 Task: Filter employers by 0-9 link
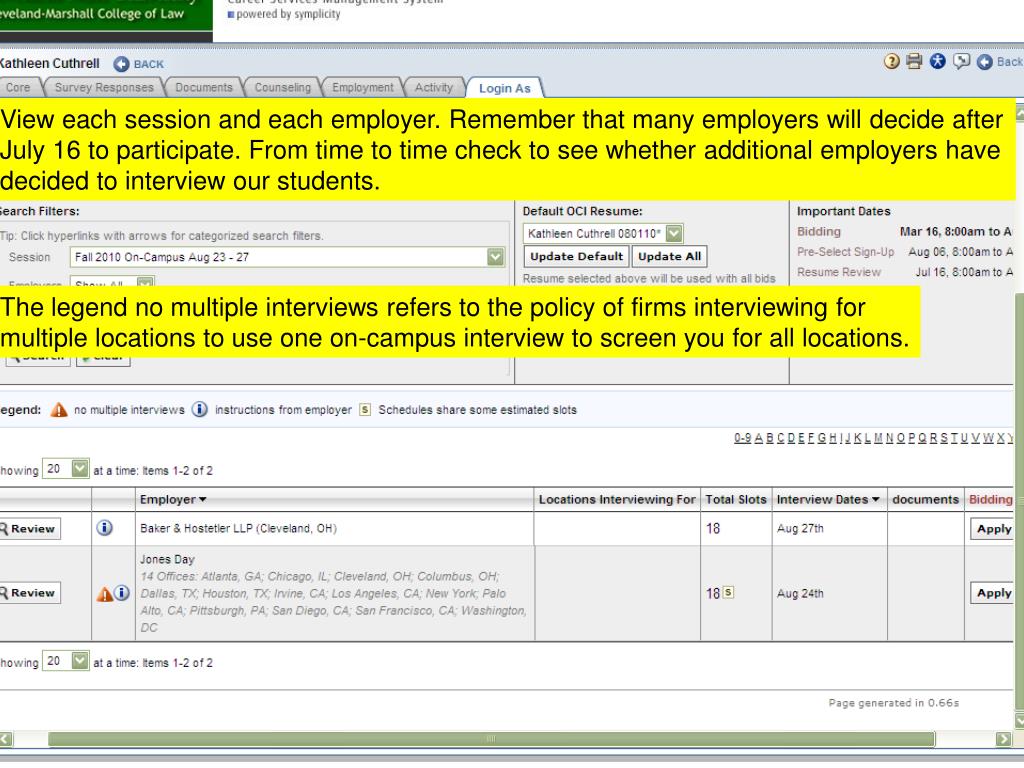743,438
